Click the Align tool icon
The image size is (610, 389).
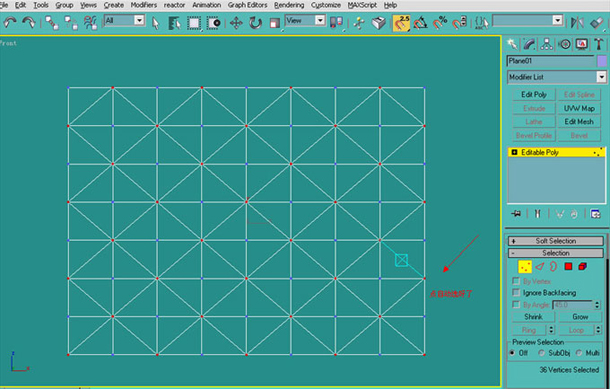[x=597, y=23]
